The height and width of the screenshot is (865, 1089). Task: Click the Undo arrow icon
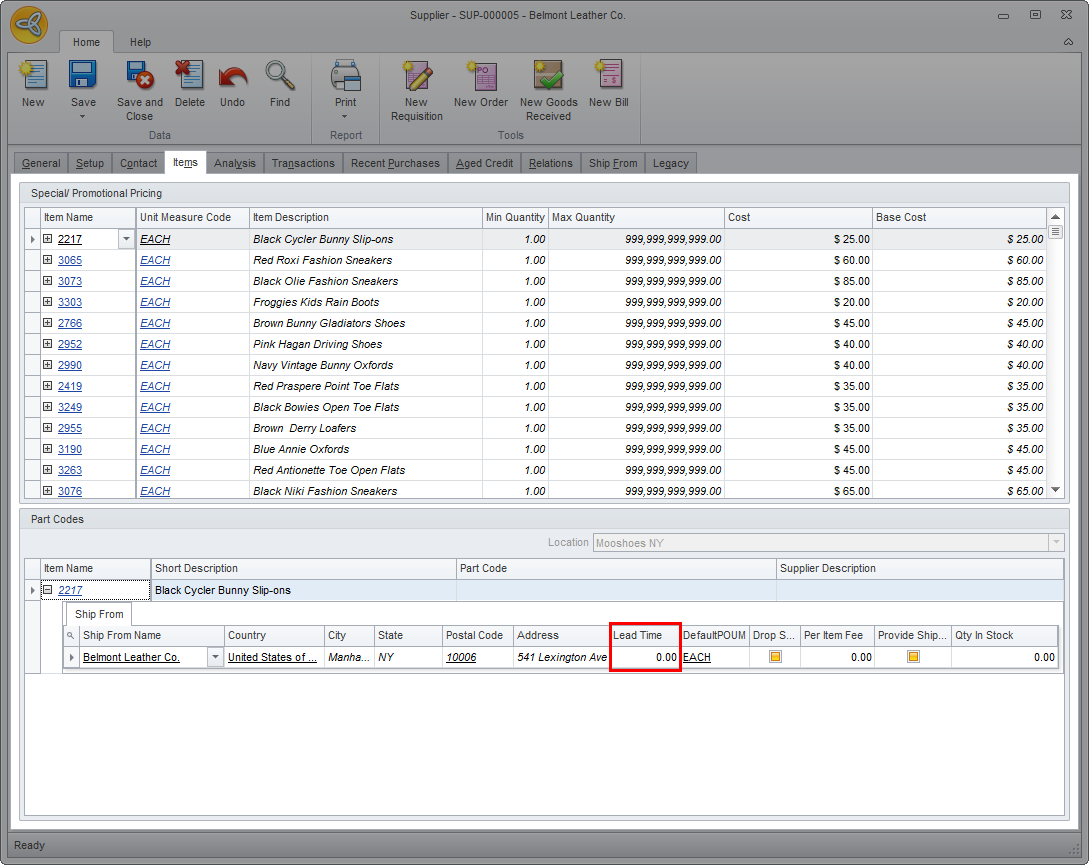click(x=232, y=76)
